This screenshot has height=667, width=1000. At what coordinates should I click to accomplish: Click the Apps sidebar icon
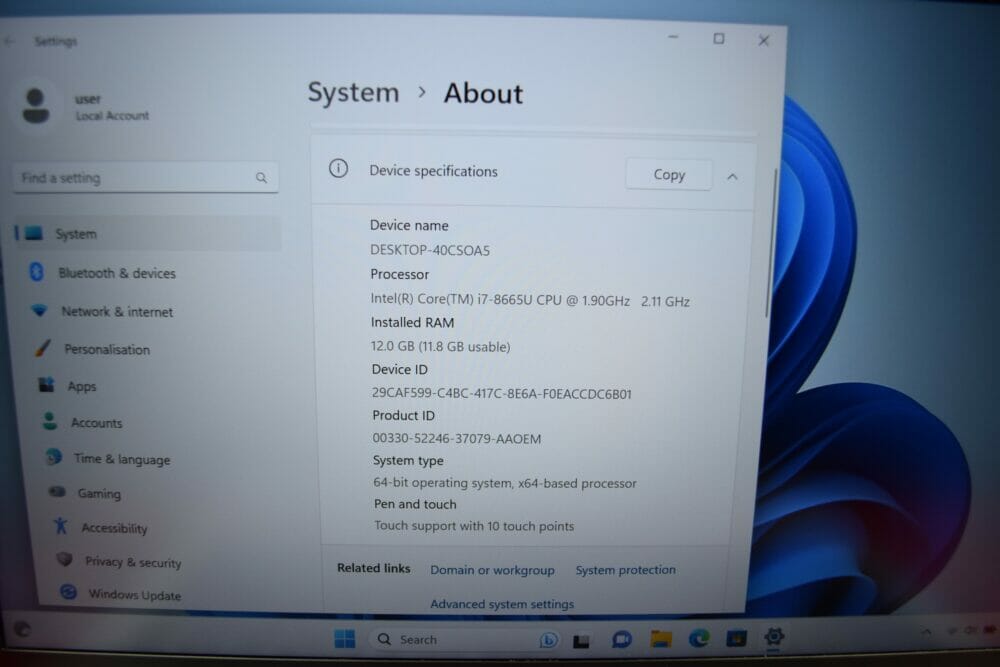[x=47, y=385]
